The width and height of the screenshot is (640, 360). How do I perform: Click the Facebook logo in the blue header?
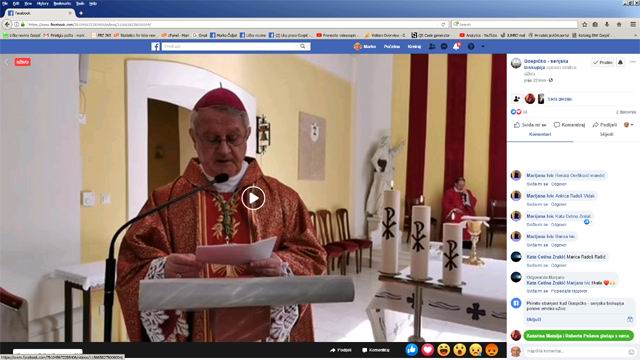pyautogui.click(x=155, y=47)
